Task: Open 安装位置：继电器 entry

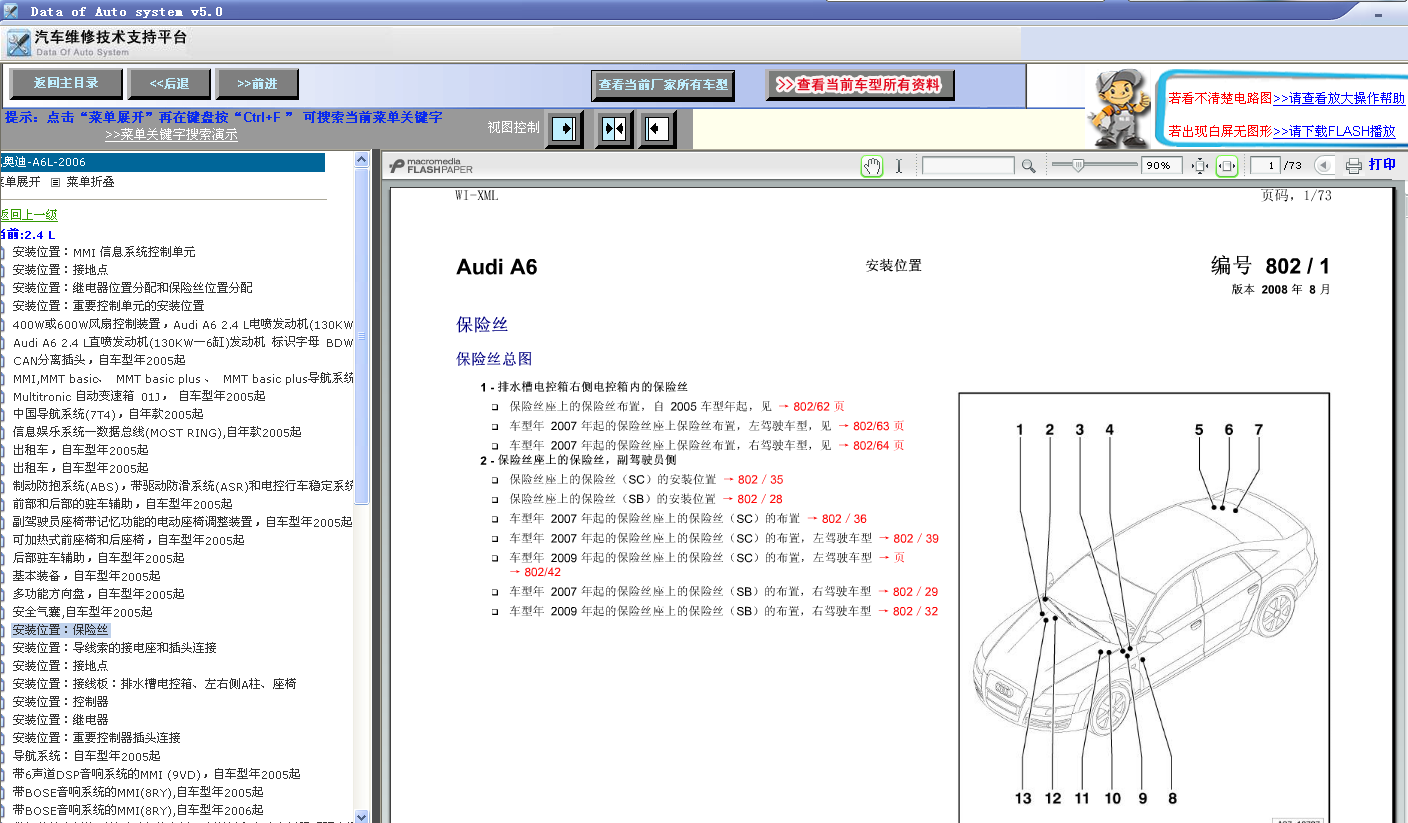Action: click(x=60, y=720)
